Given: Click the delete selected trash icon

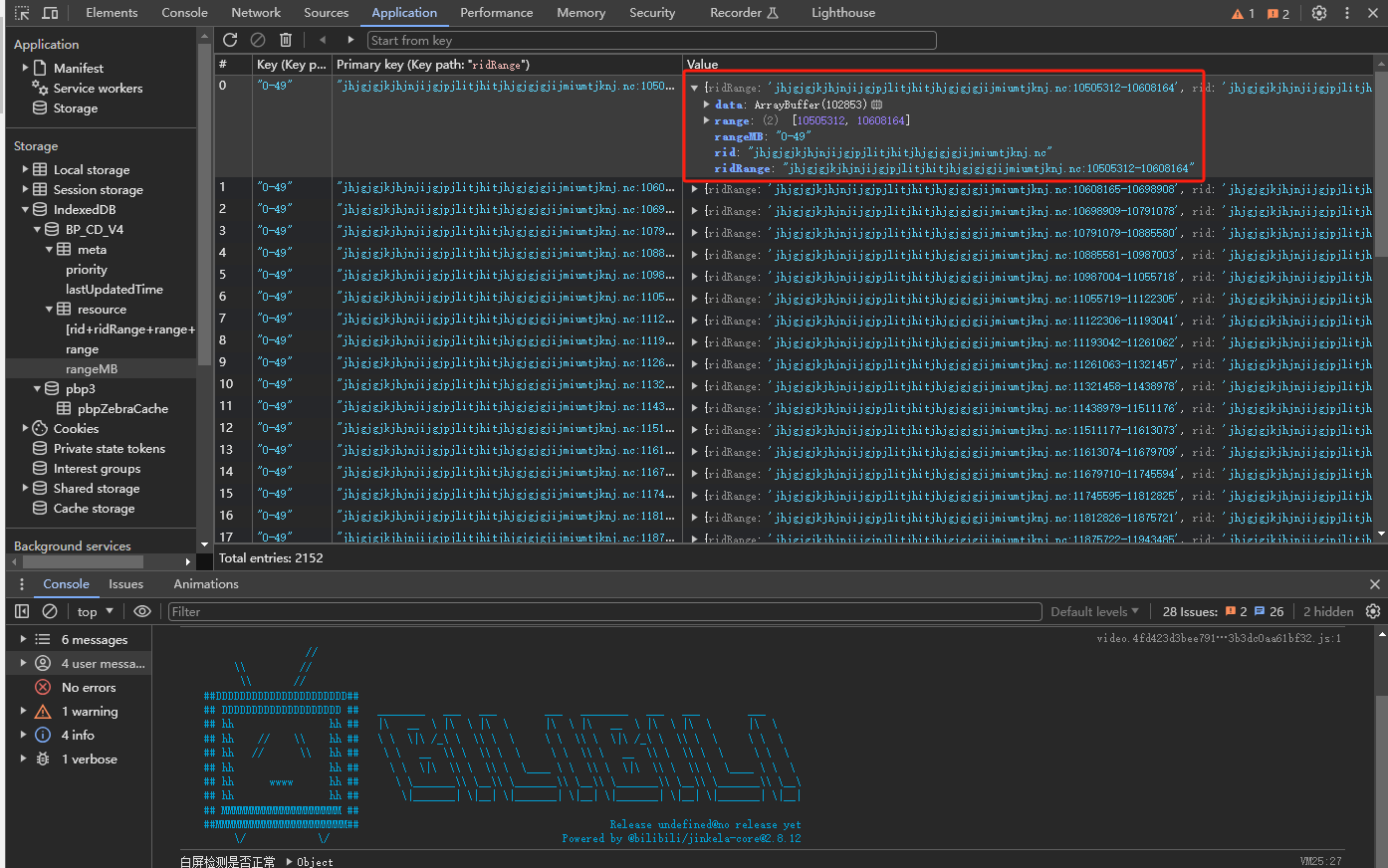Looking at the screenshot, I should [286, 40].
